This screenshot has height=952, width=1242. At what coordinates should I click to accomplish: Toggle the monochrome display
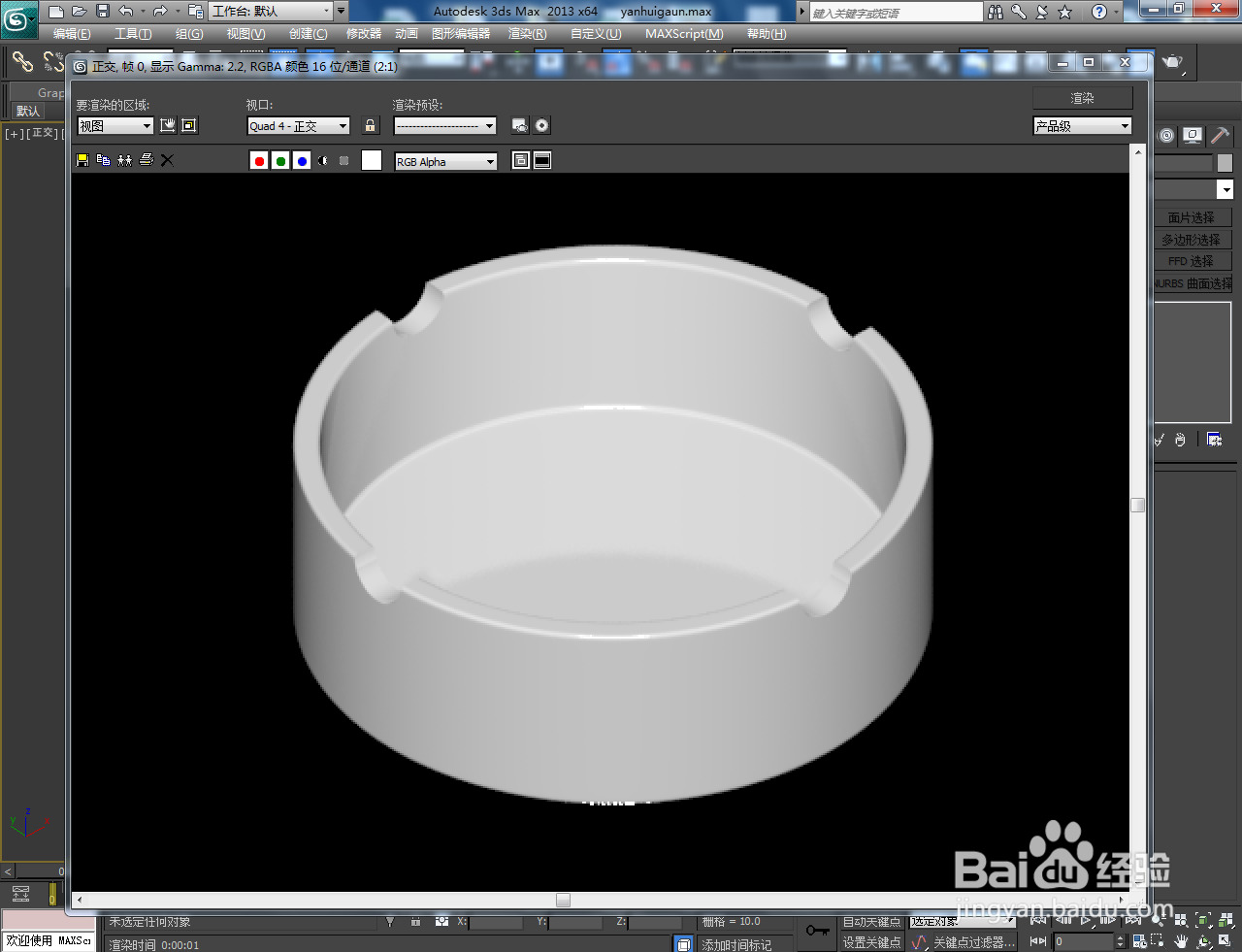pos(343,161)
